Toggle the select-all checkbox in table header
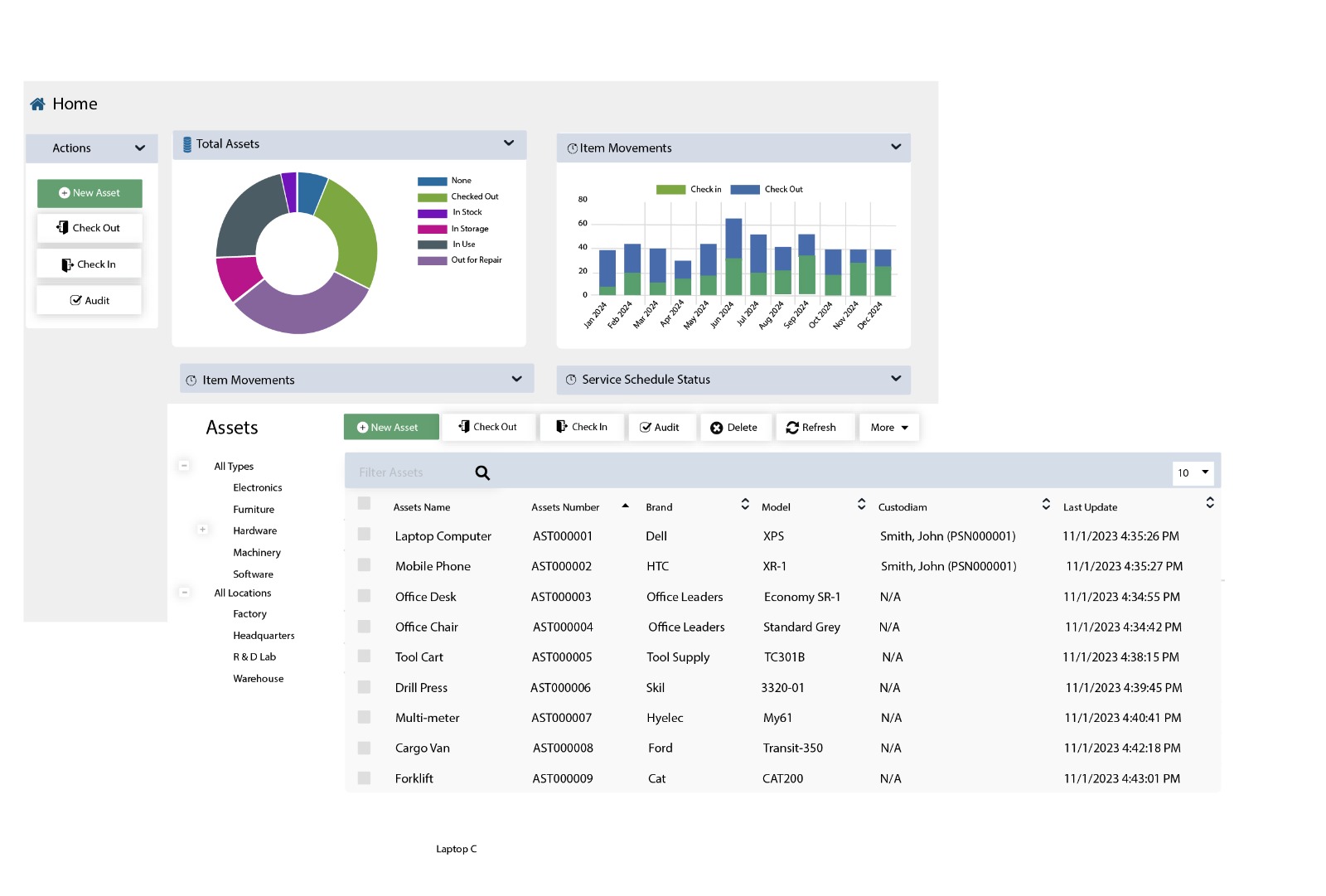Screen dimensions: 1326x896 pyautogui.click(x=364, y=503)
